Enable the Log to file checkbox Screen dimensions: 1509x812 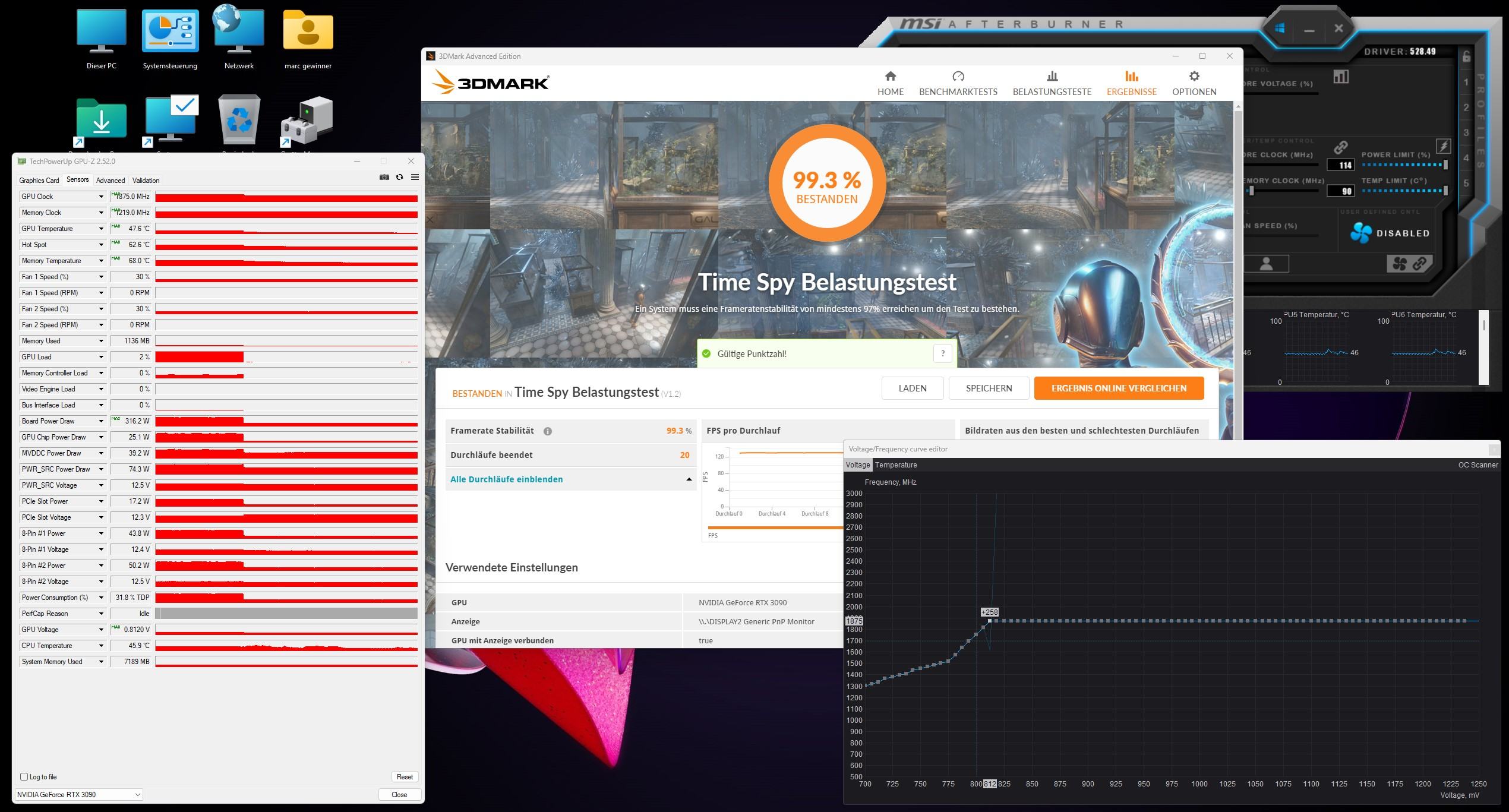coord(24,776)
